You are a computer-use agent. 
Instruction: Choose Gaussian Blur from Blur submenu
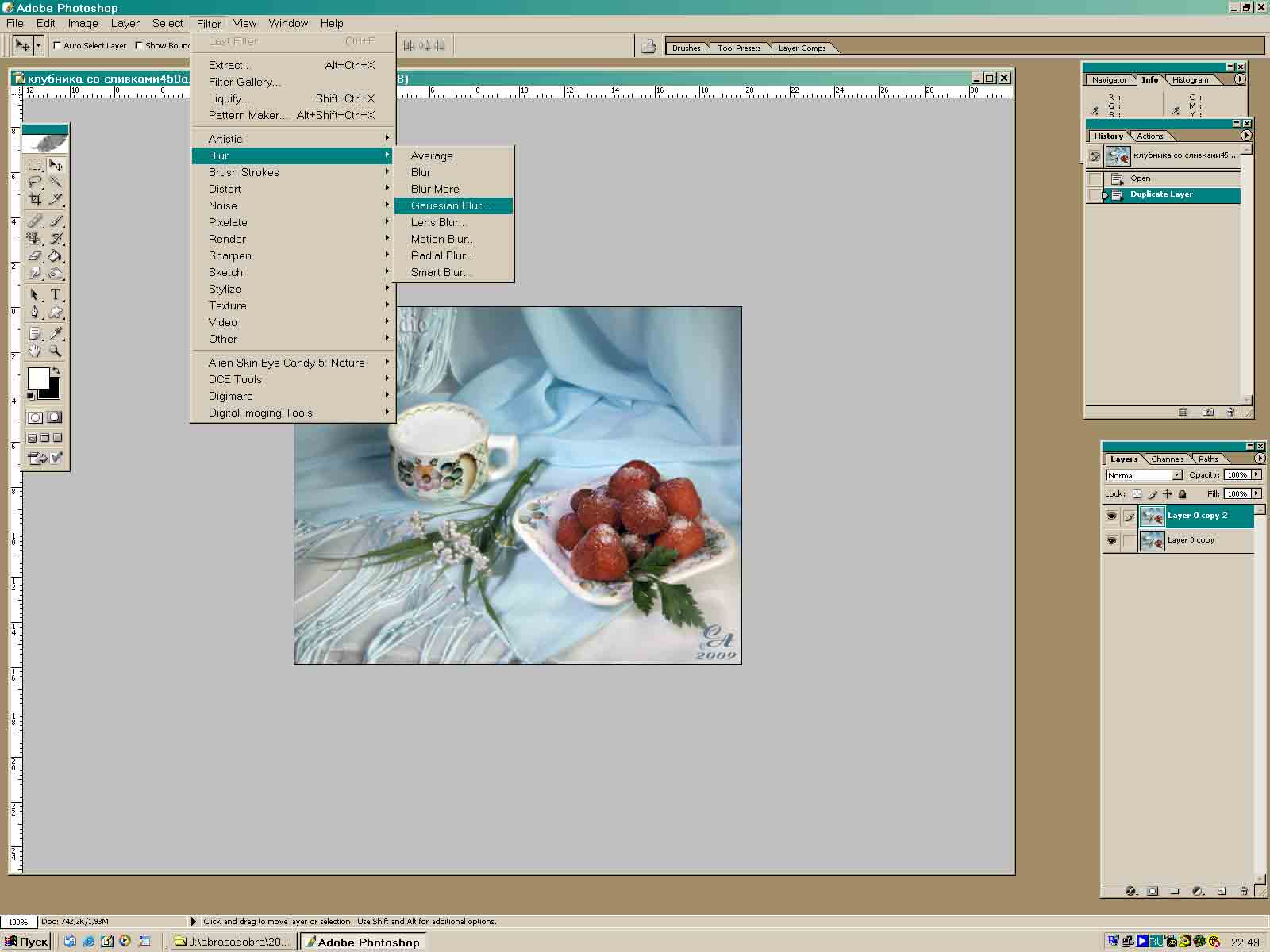pyautogui.click(x=451, y=205)
